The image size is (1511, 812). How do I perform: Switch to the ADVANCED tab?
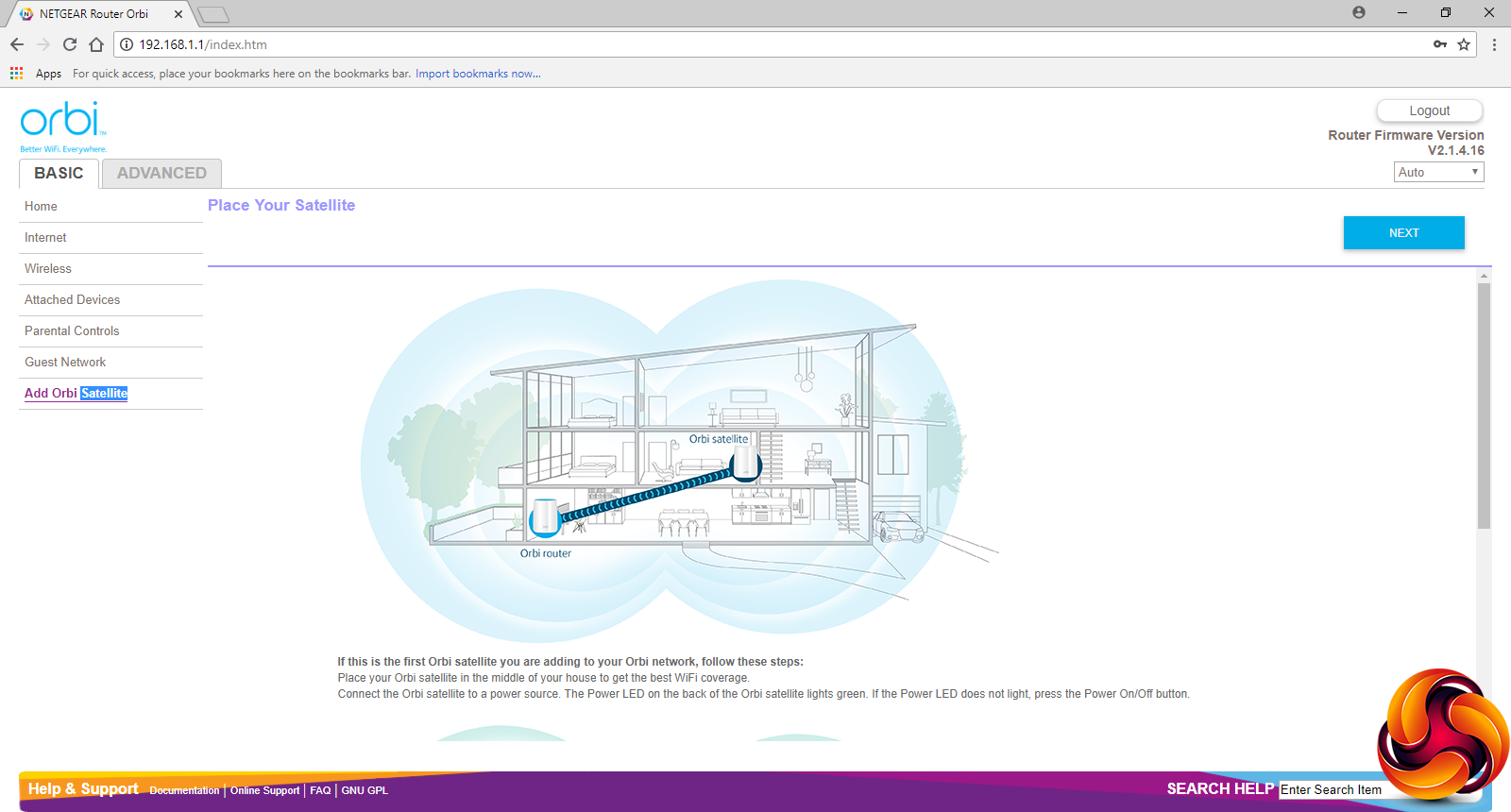coord(161,173)
